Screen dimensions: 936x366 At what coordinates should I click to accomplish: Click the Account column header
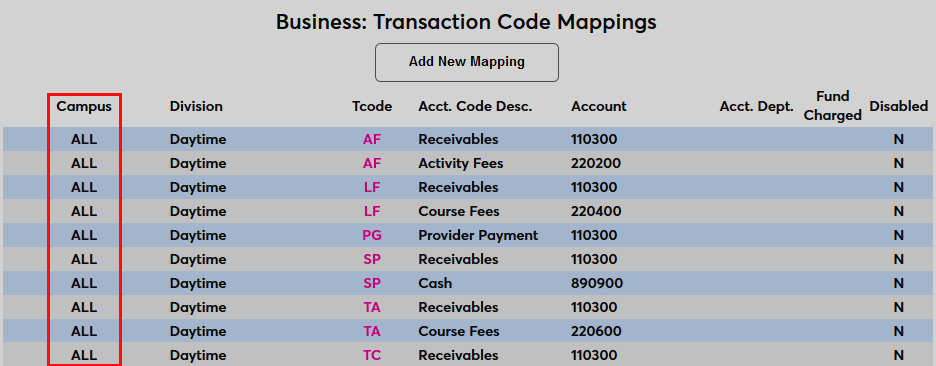point(599,106)
